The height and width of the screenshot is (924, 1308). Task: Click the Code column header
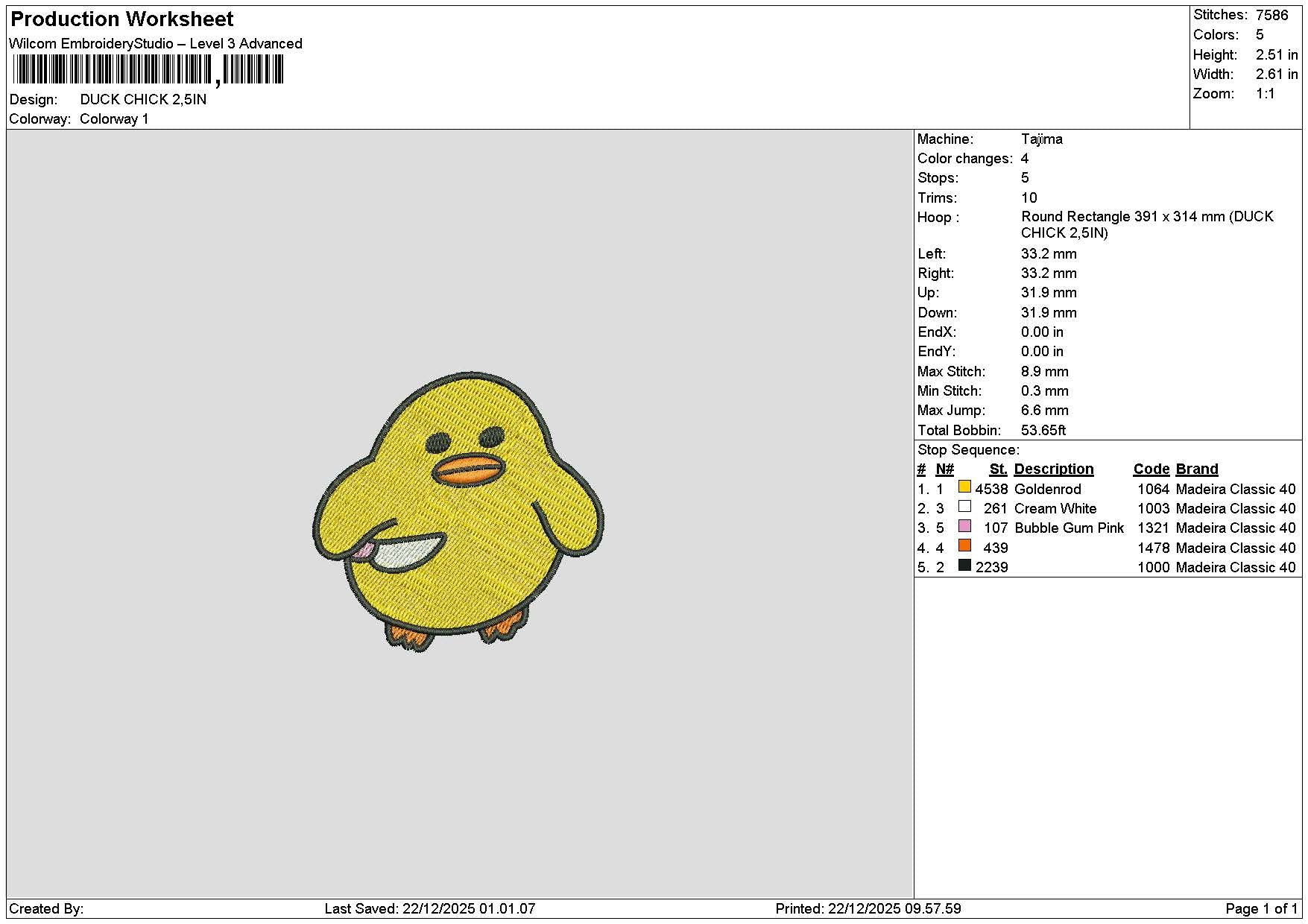click(x=1151, y=469)
